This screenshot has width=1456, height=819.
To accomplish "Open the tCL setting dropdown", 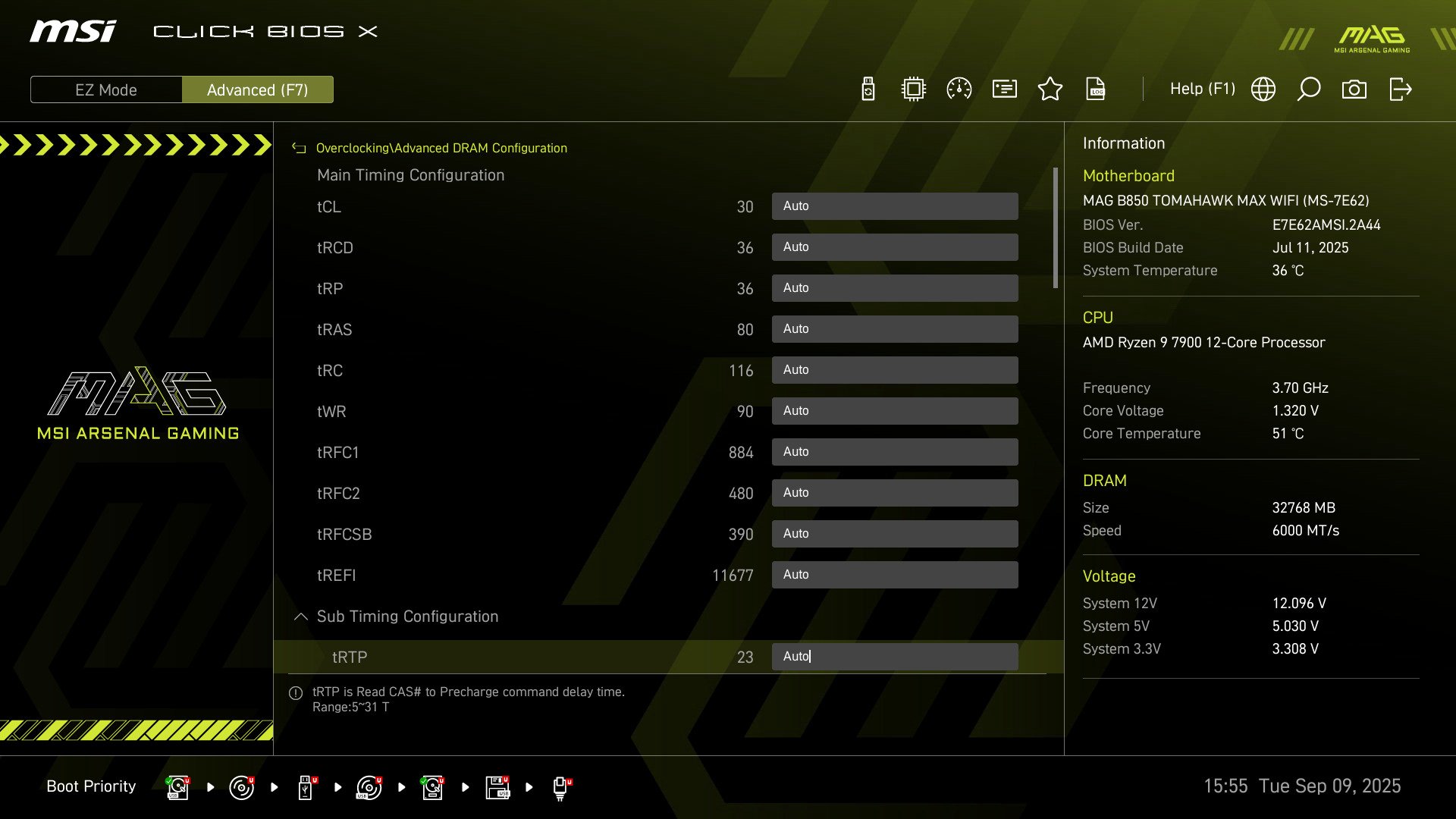I will coord(895,206).
